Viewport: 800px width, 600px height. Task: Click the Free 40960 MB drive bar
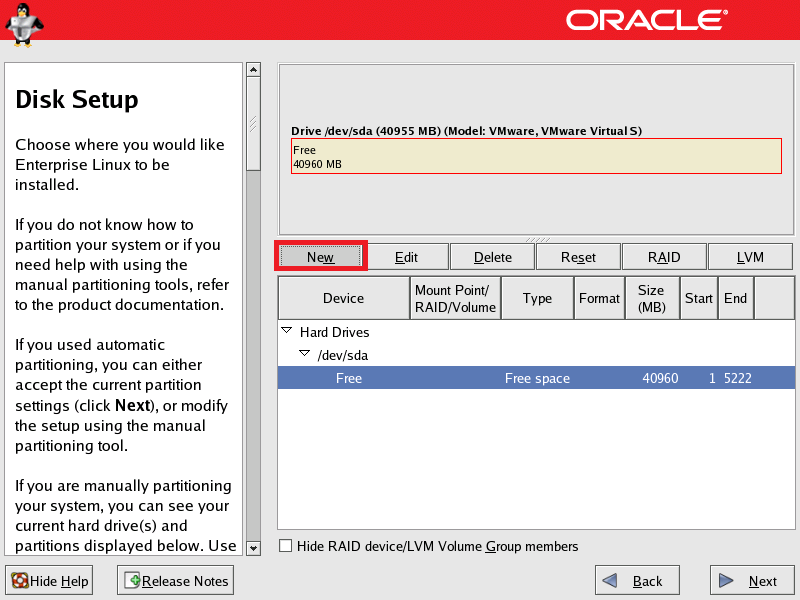(536, 156)
